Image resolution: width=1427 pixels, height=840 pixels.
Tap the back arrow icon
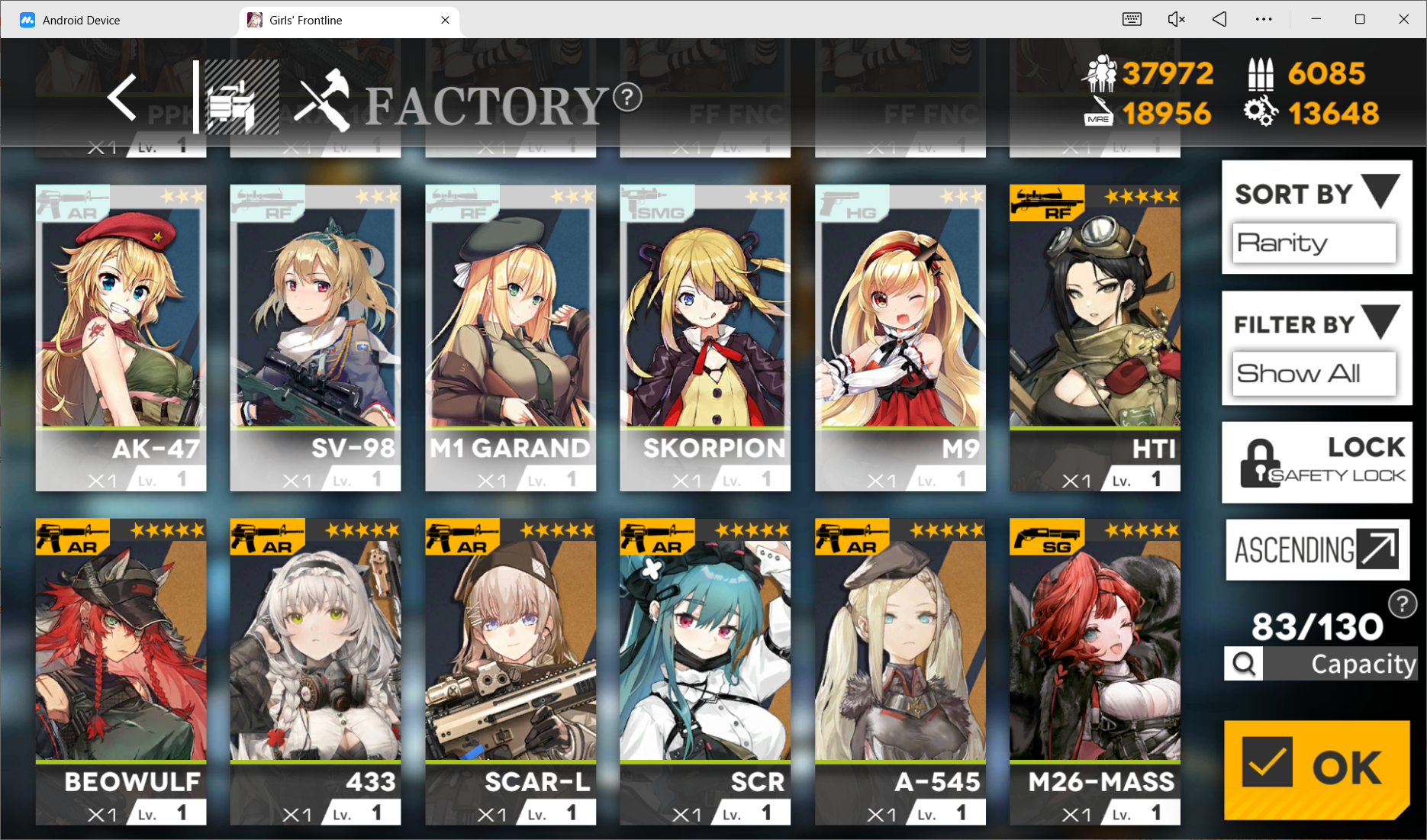[x=122, y=98]
